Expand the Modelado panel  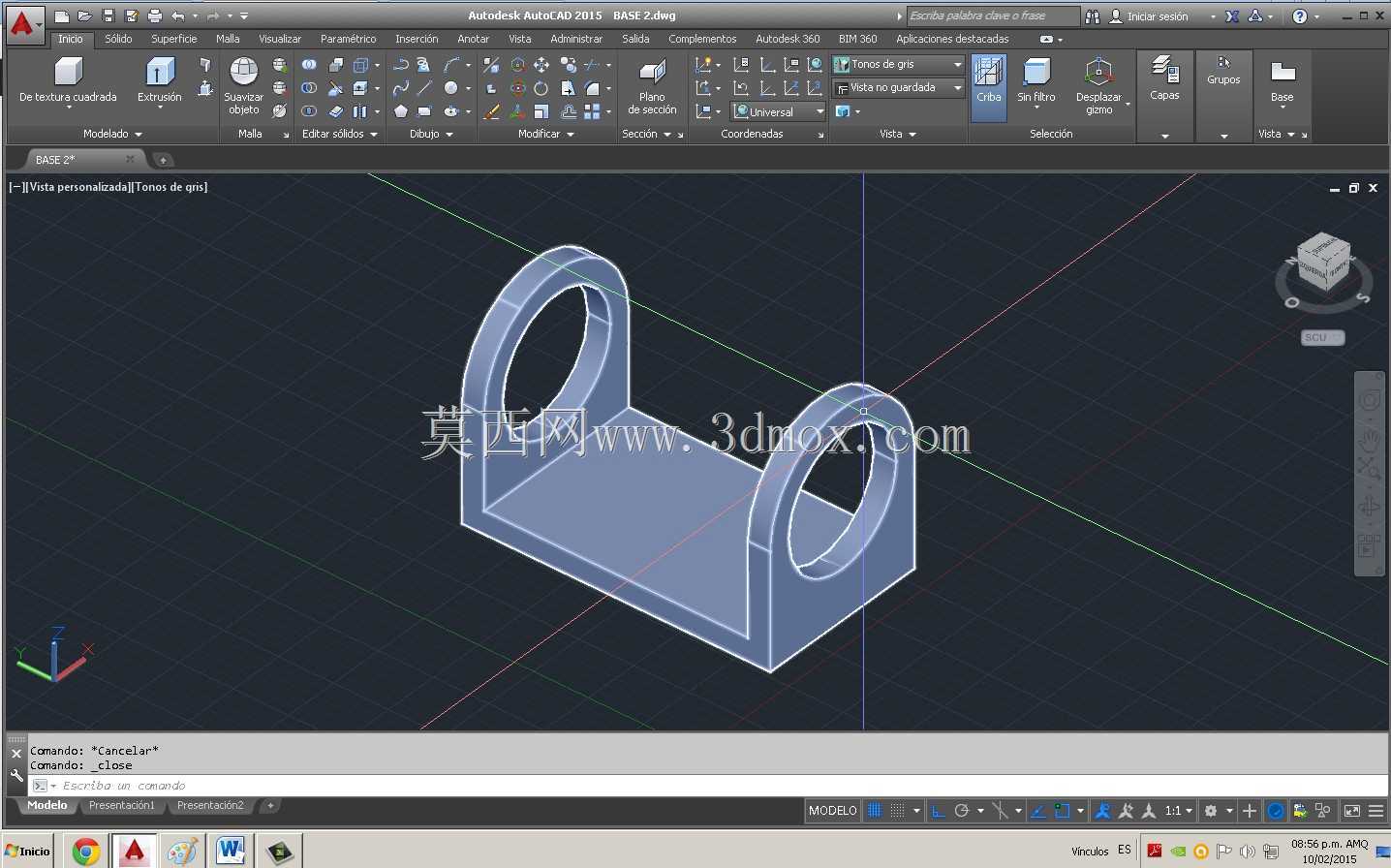[112, 134]
